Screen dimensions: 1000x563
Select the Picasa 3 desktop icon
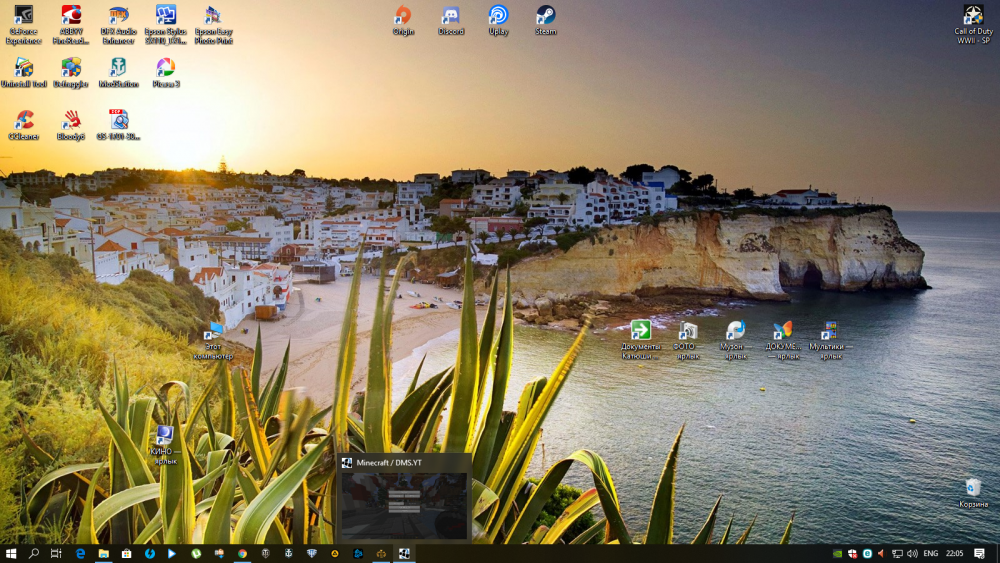point(166,68)
